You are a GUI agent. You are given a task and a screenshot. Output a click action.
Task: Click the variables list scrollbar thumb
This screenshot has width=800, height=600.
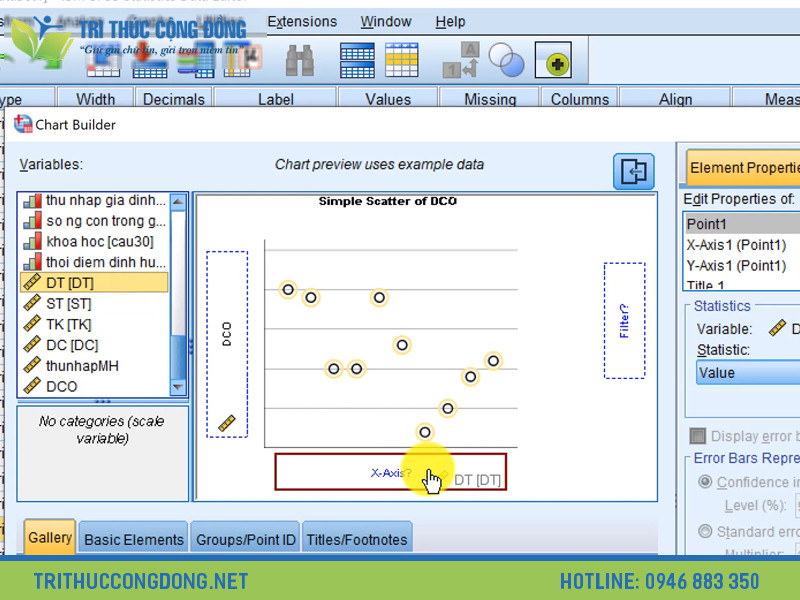(x=178, y=357)
